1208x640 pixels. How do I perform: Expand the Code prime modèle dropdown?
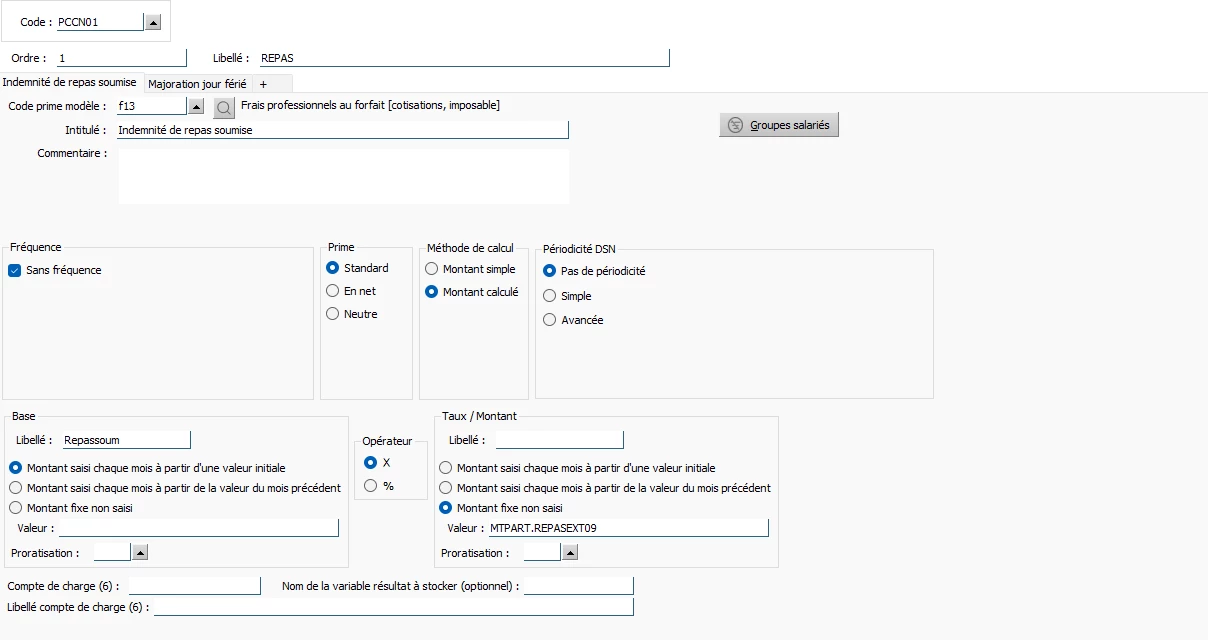click(196, 106)
